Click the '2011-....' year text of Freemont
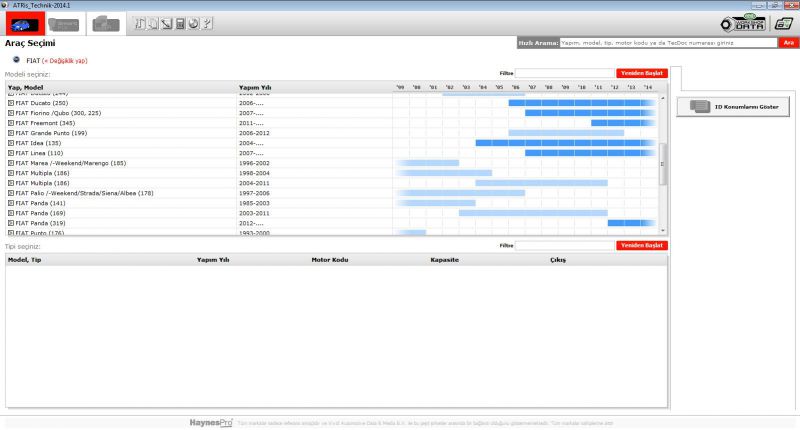The image size is (800, 430). 251,123
